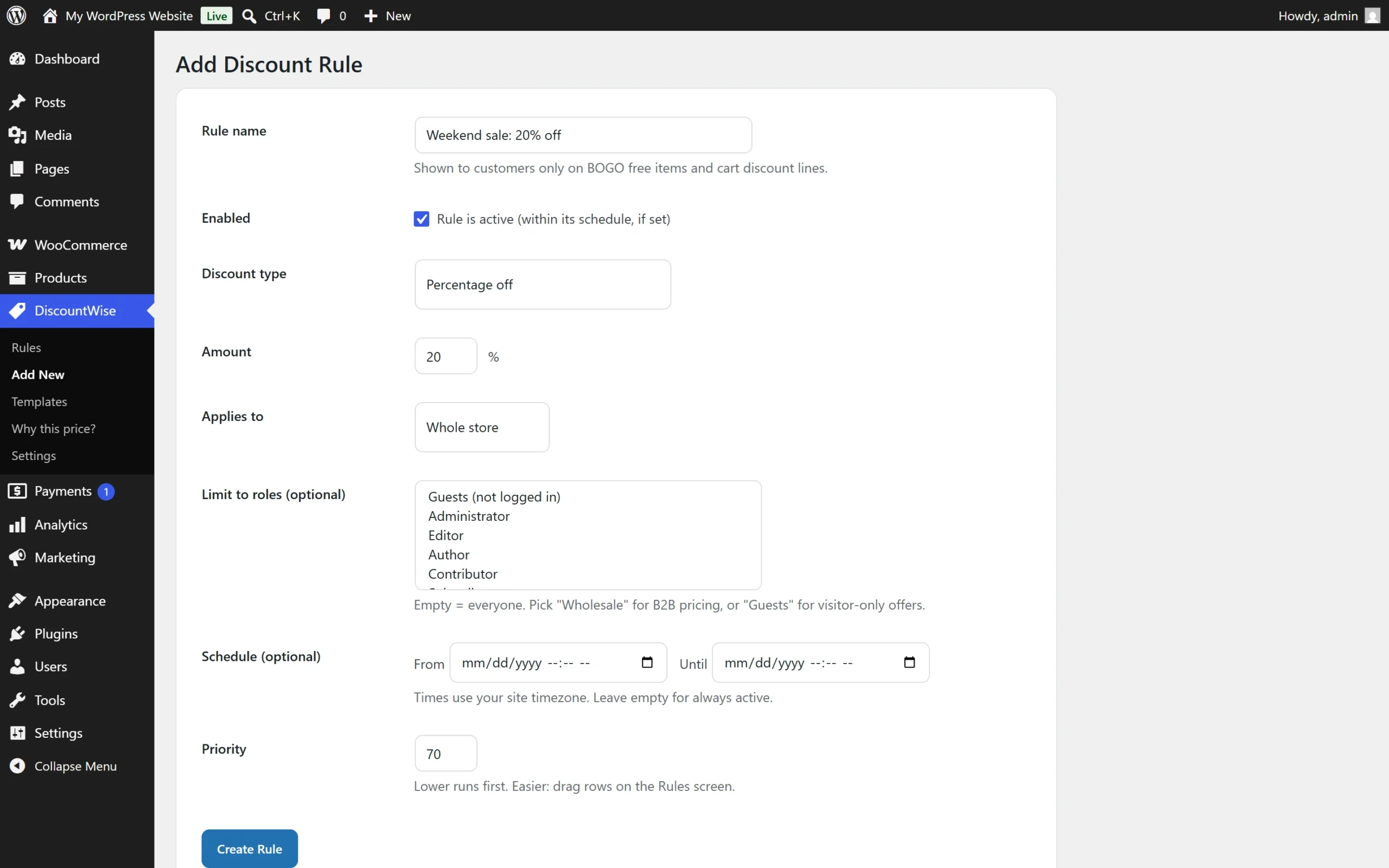Click the Comments sidebar icon
The height and width of the screenshot is (868, 1389).
(x=17, y=201)
